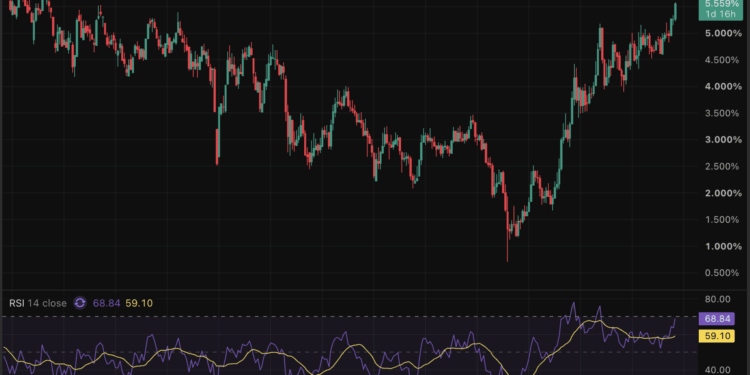This screenshot has height=375, width=750.
Task: Click the purple RSI refresh icon
Action: (80, 303)
